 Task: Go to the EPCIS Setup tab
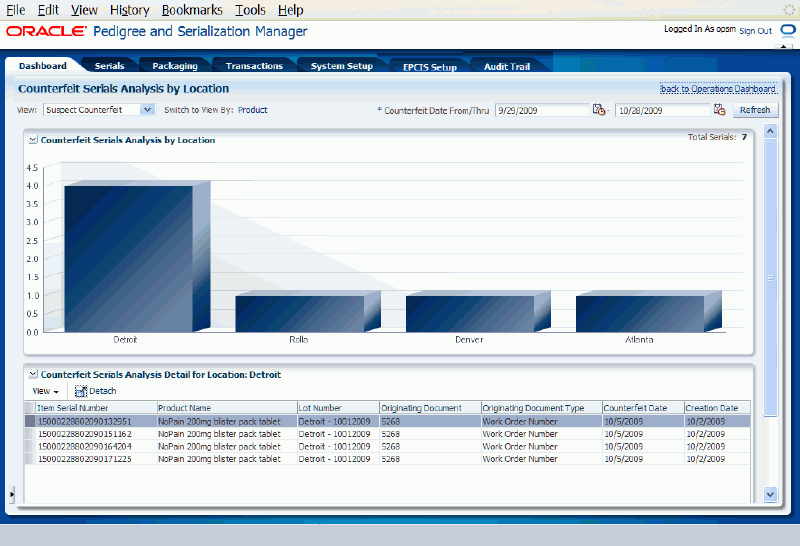click(430, 67)
